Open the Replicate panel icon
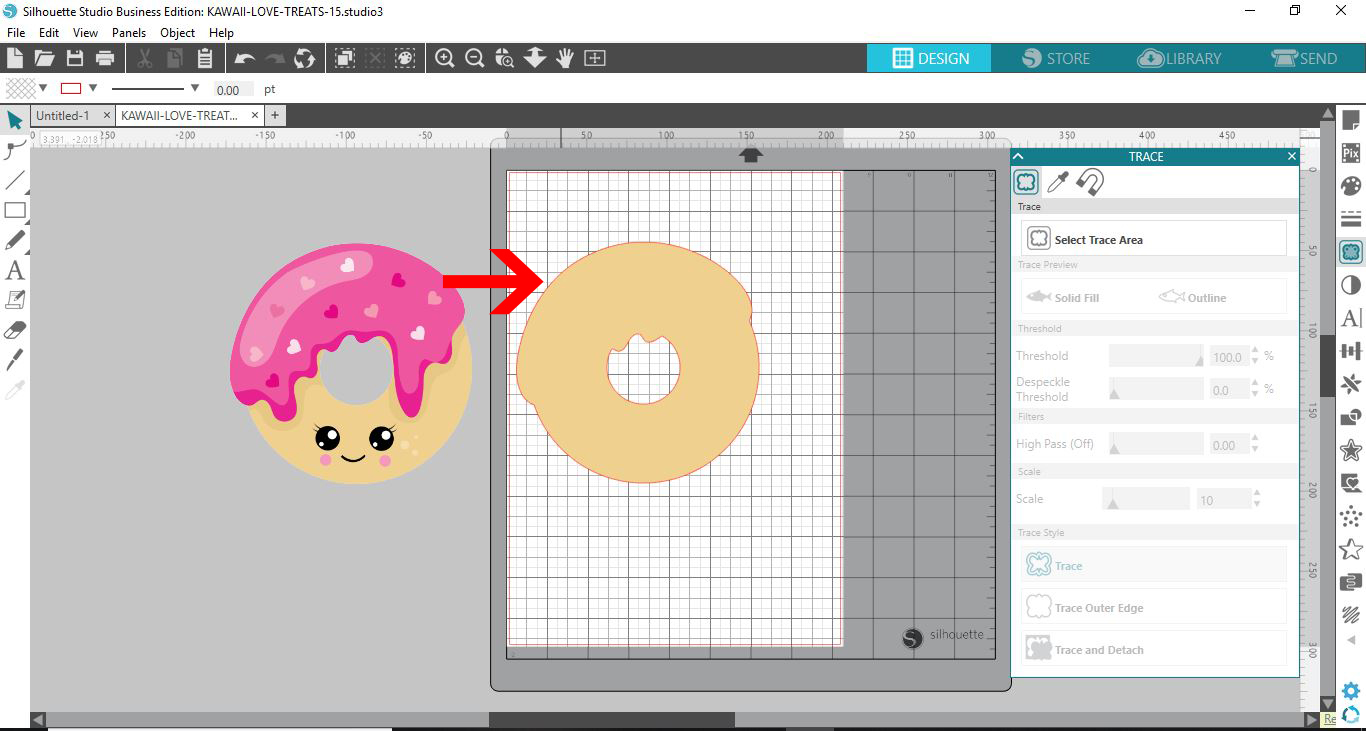The width and height of the screenshot is (1366, 731). 1351,384
